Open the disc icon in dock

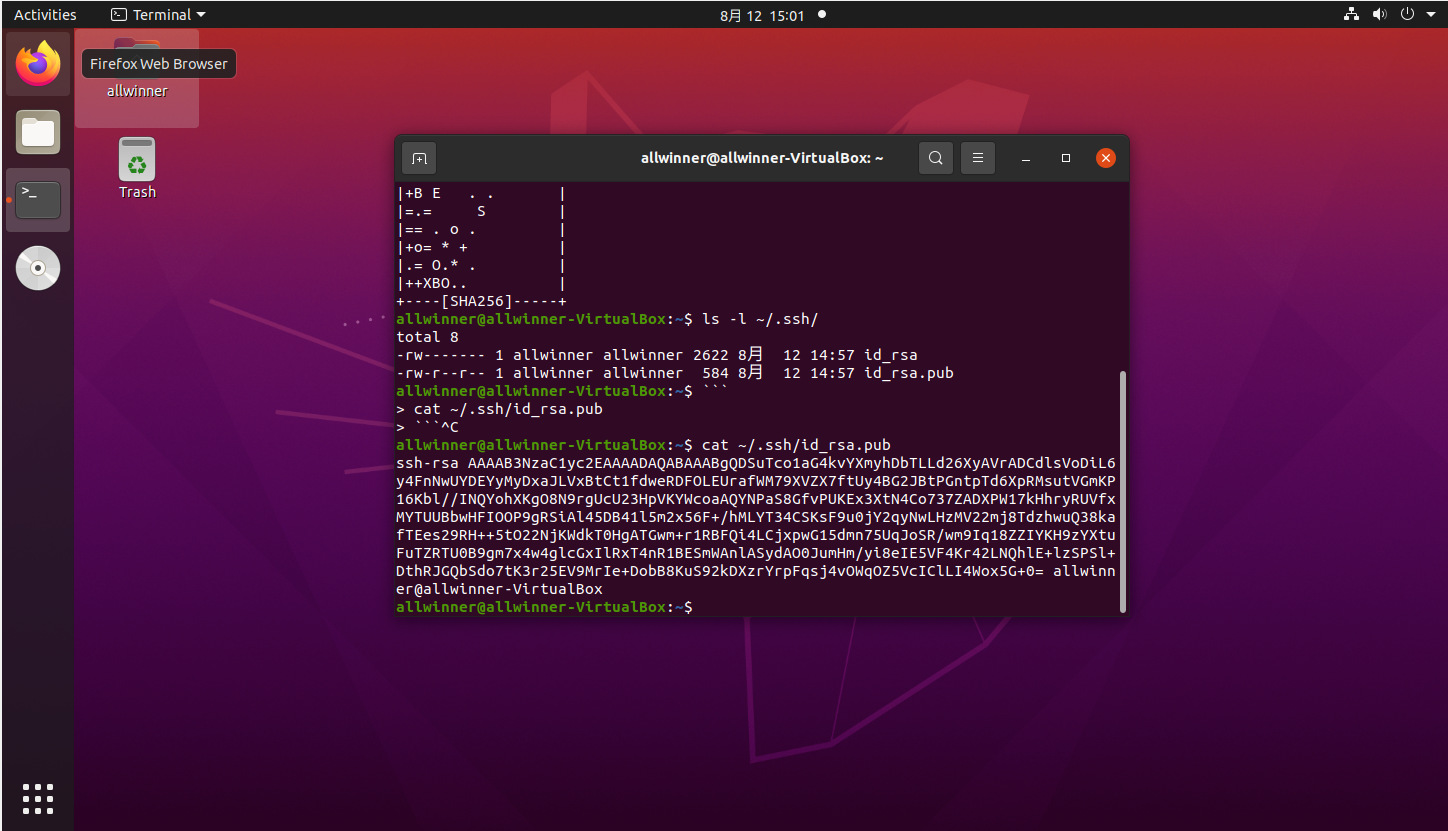pyautogui.click(x=38, y=268)
